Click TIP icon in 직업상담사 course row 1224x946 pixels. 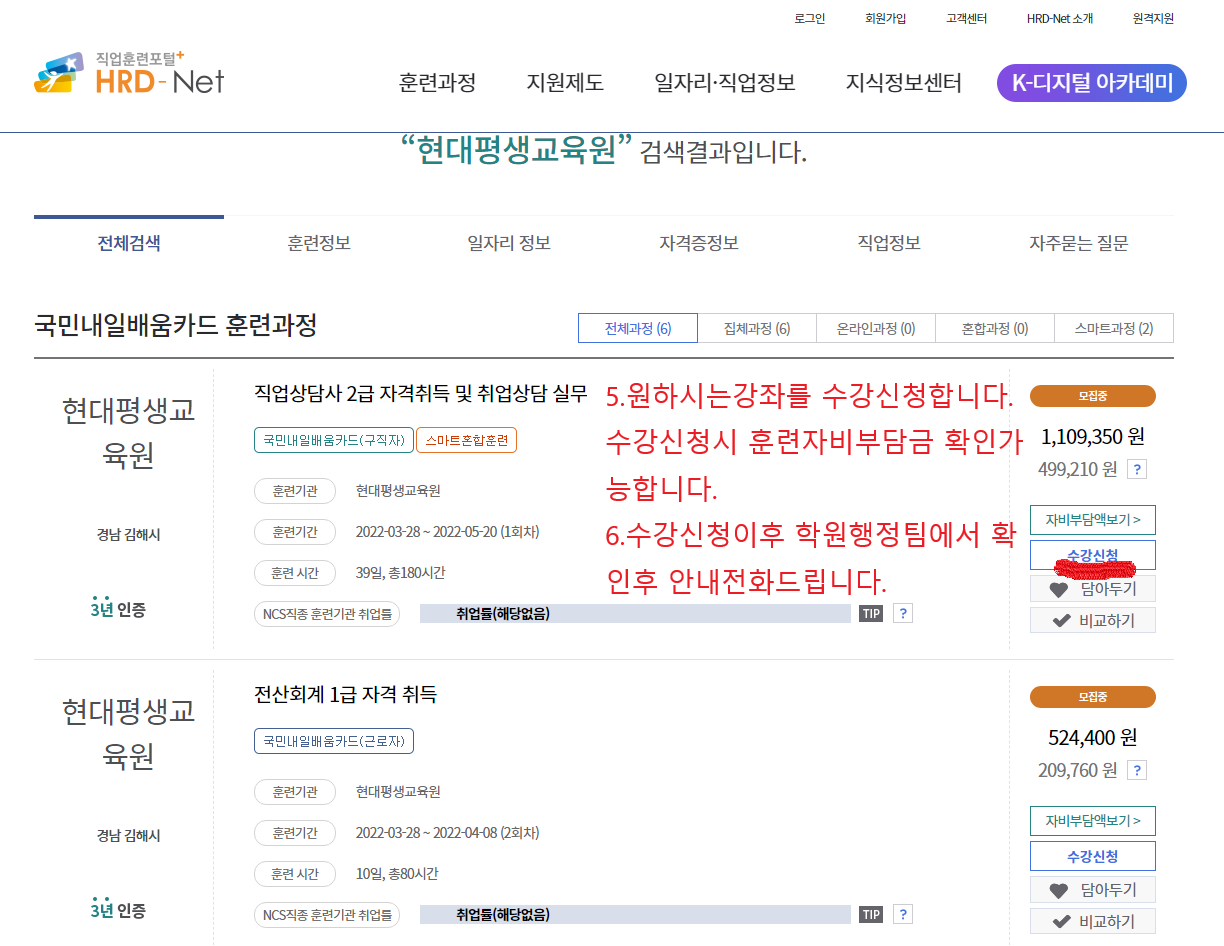tap(871, 614)
